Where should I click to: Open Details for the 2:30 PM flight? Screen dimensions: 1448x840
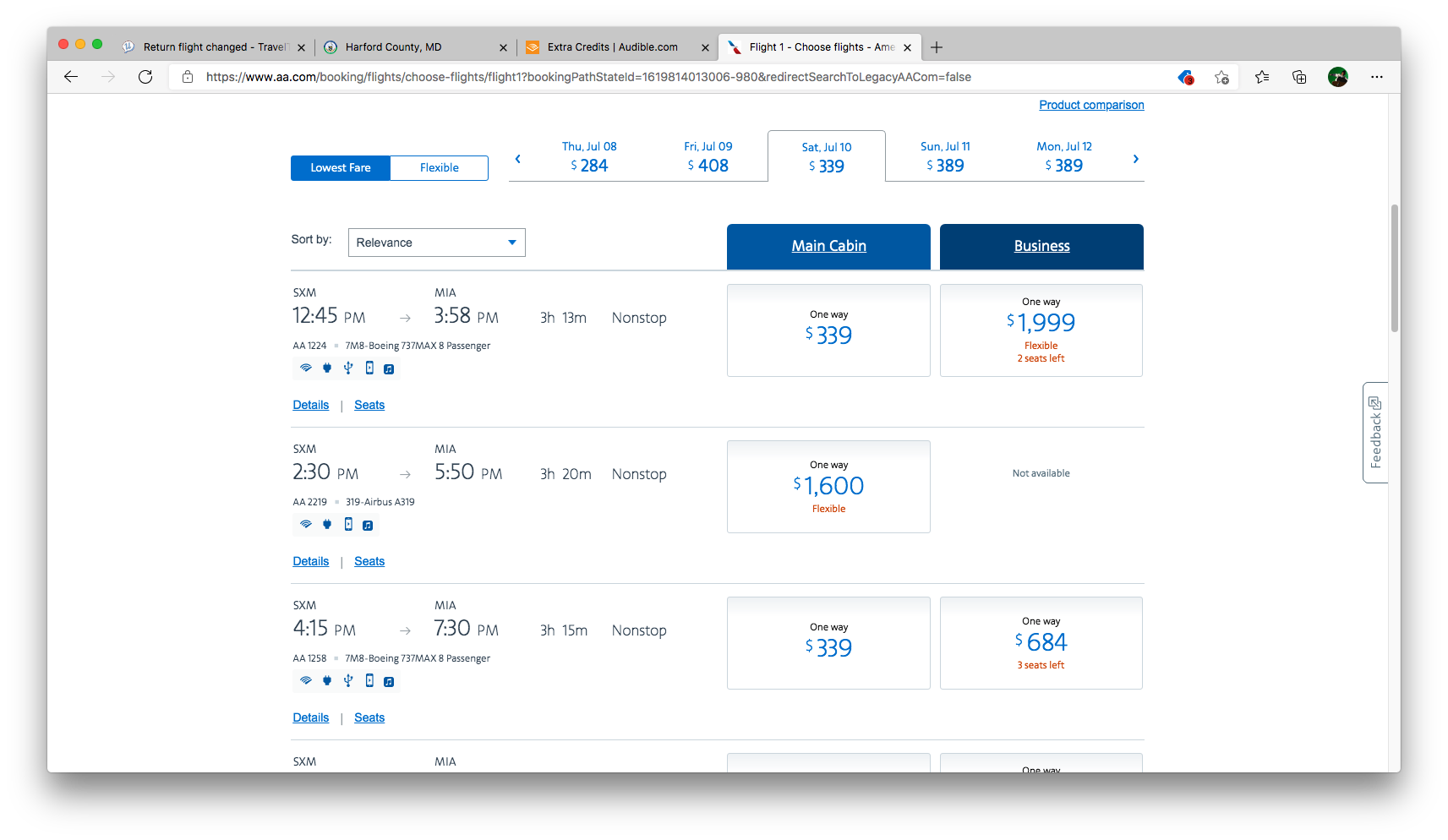coord(311,562)
